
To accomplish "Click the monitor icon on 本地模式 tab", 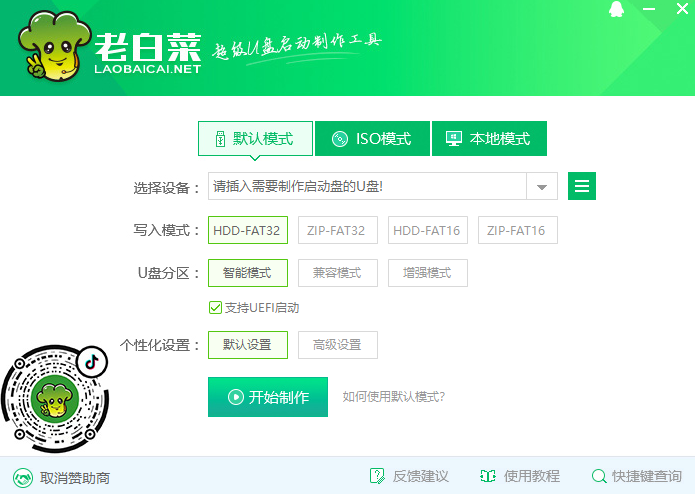I will coord(454,139).
